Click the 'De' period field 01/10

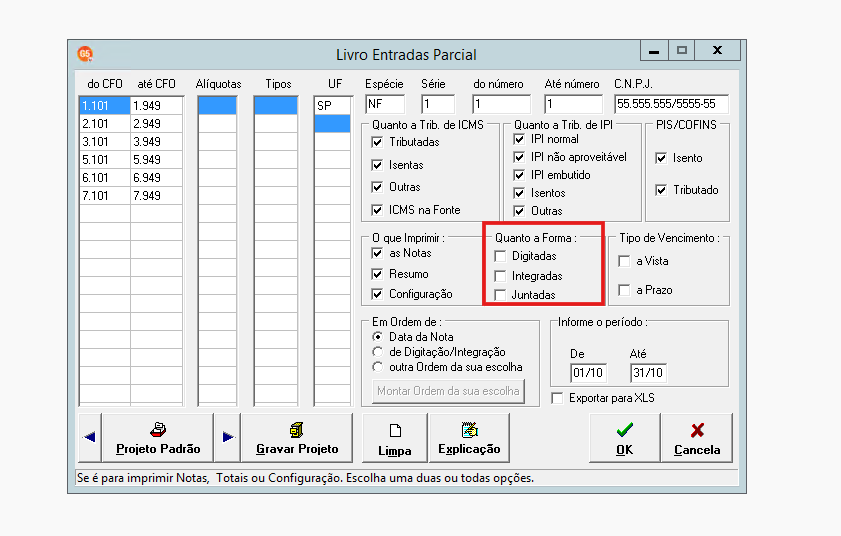[x=588, y=373]
